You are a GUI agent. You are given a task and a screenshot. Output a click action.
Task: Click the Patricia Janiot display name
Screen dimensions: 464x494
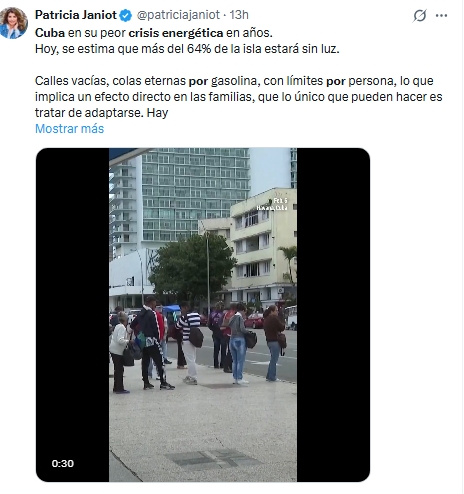[x=76, y=15]
